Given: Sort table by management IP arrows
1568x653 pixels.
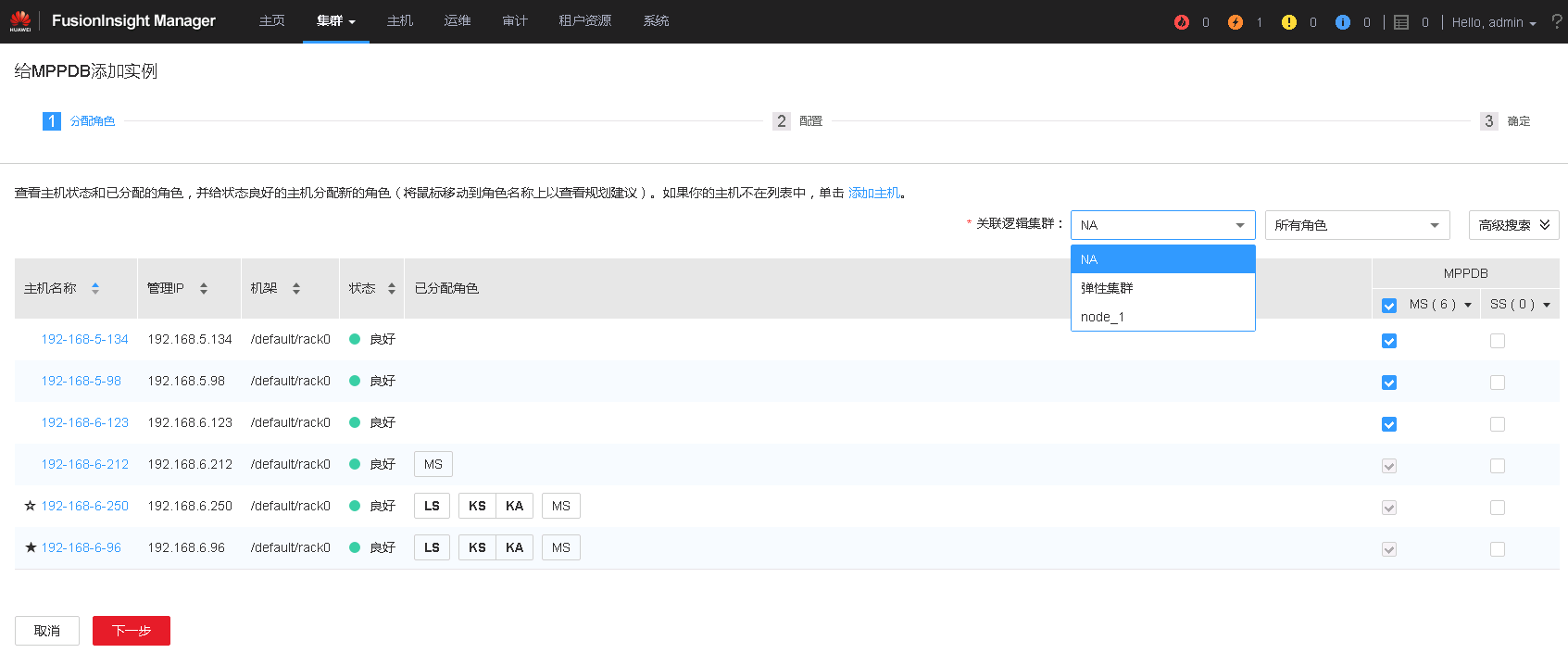Looking at the screenshot, I should pos(204,289).
